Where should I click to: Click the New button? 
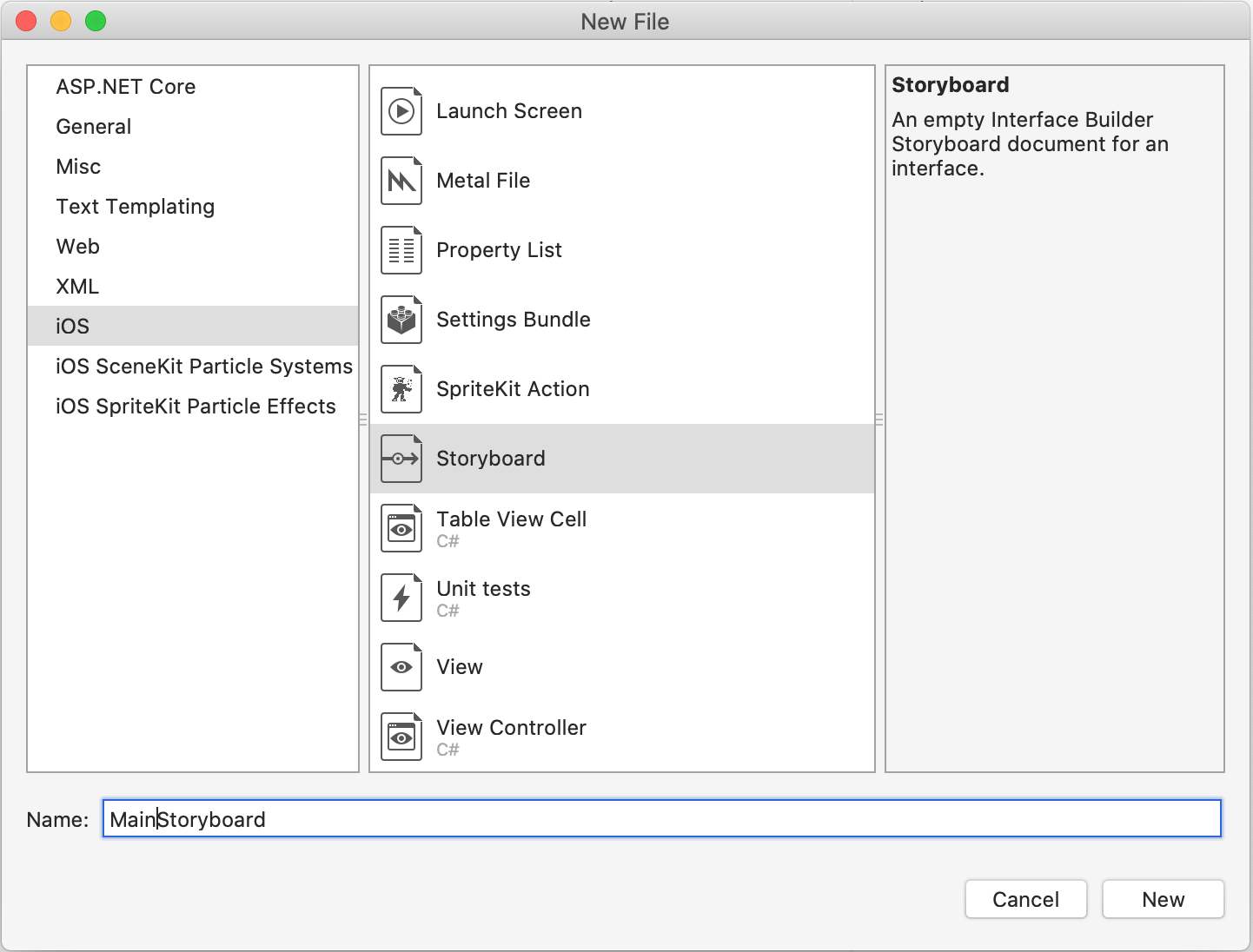[1163, 899]
